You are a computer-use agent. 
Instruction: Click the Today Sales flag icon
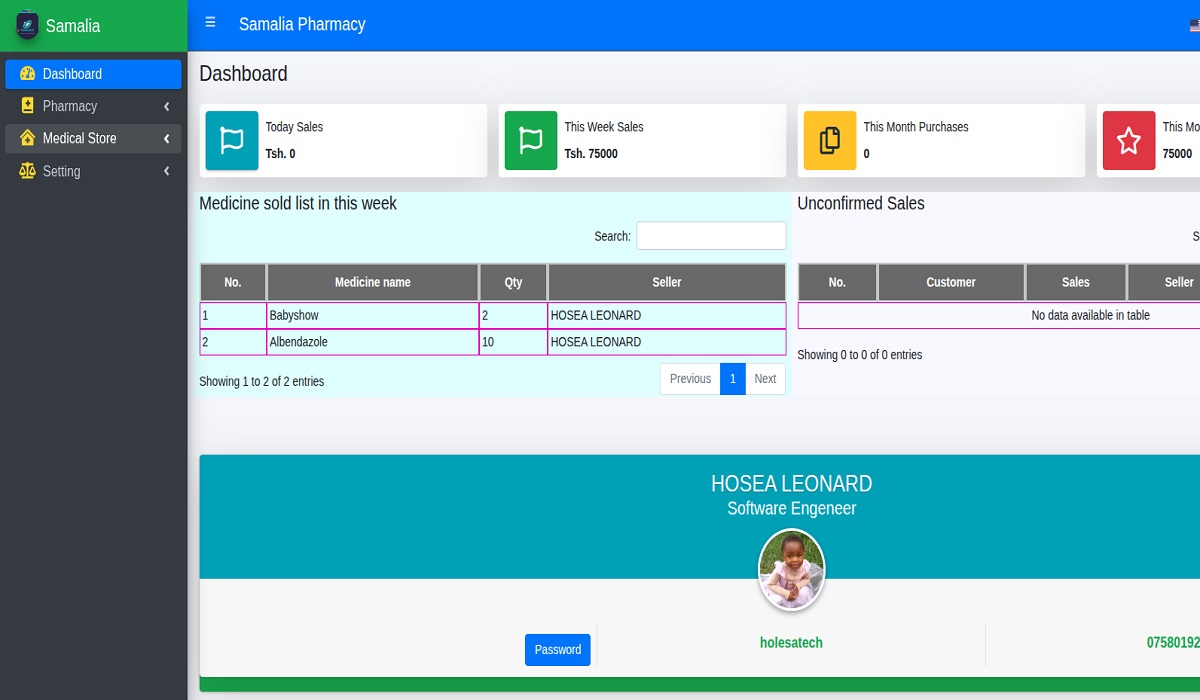point(232,141)
